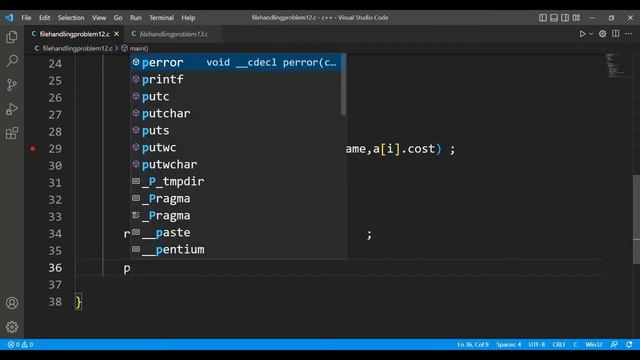Expand the run button dropdown arrow
640x360 pixels.
591,34
